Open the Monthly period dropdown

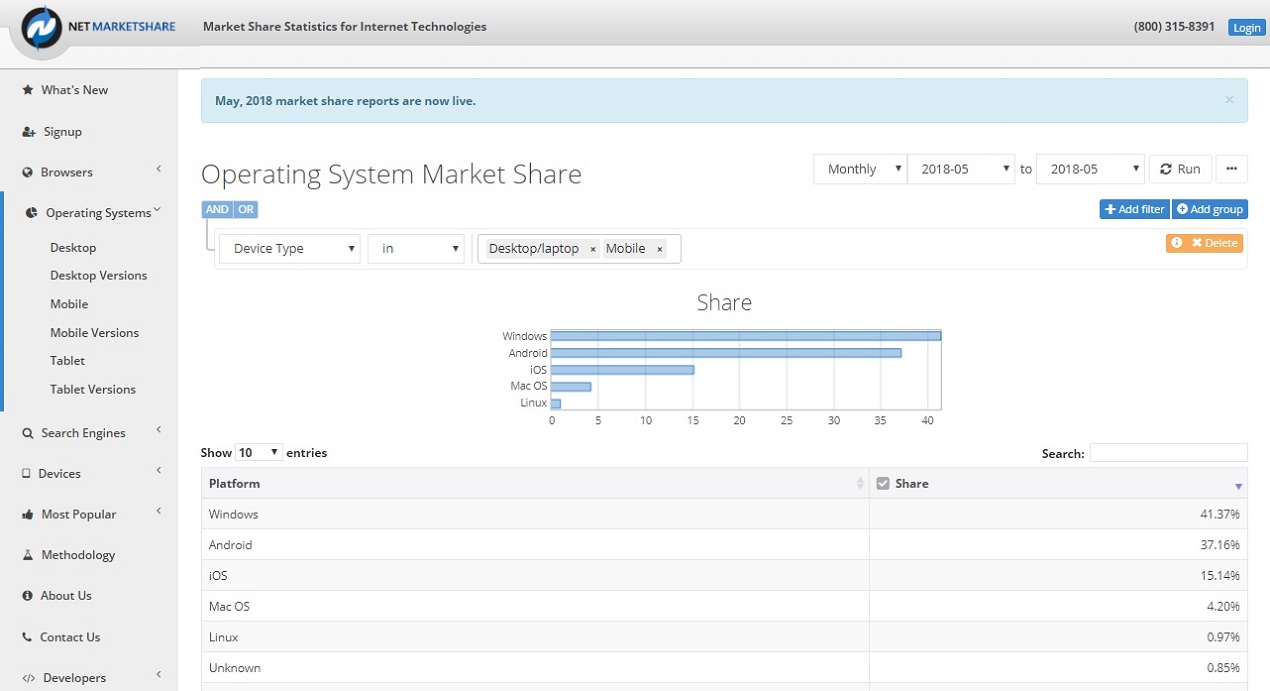tap(860, 169)
